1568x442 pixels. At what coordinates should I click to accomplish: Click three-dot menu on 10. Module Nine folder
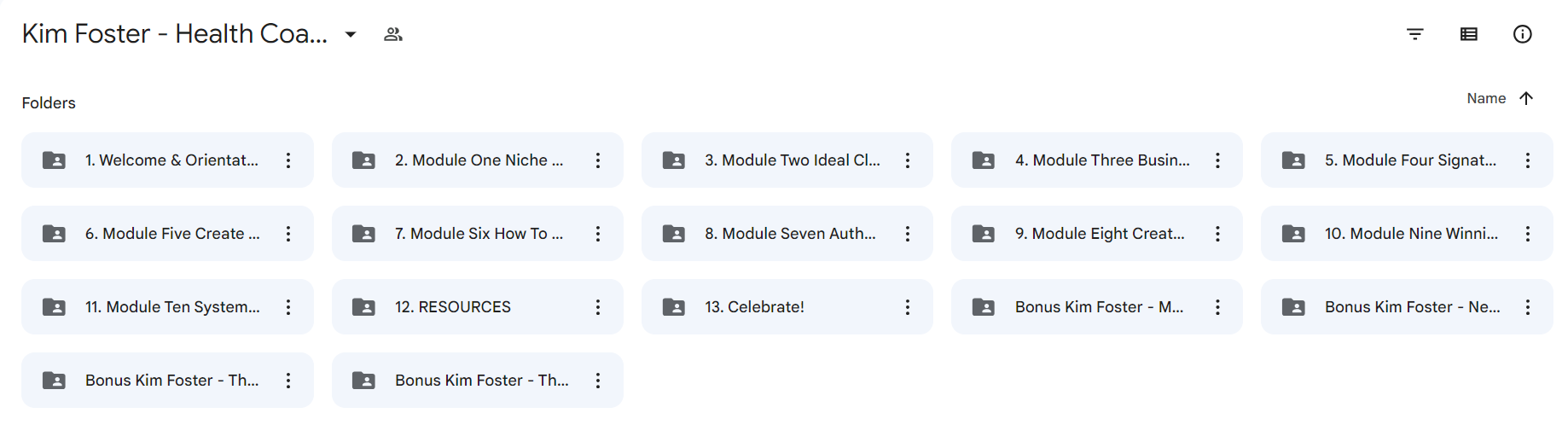pyautogui.click(x=1527, y=233)
